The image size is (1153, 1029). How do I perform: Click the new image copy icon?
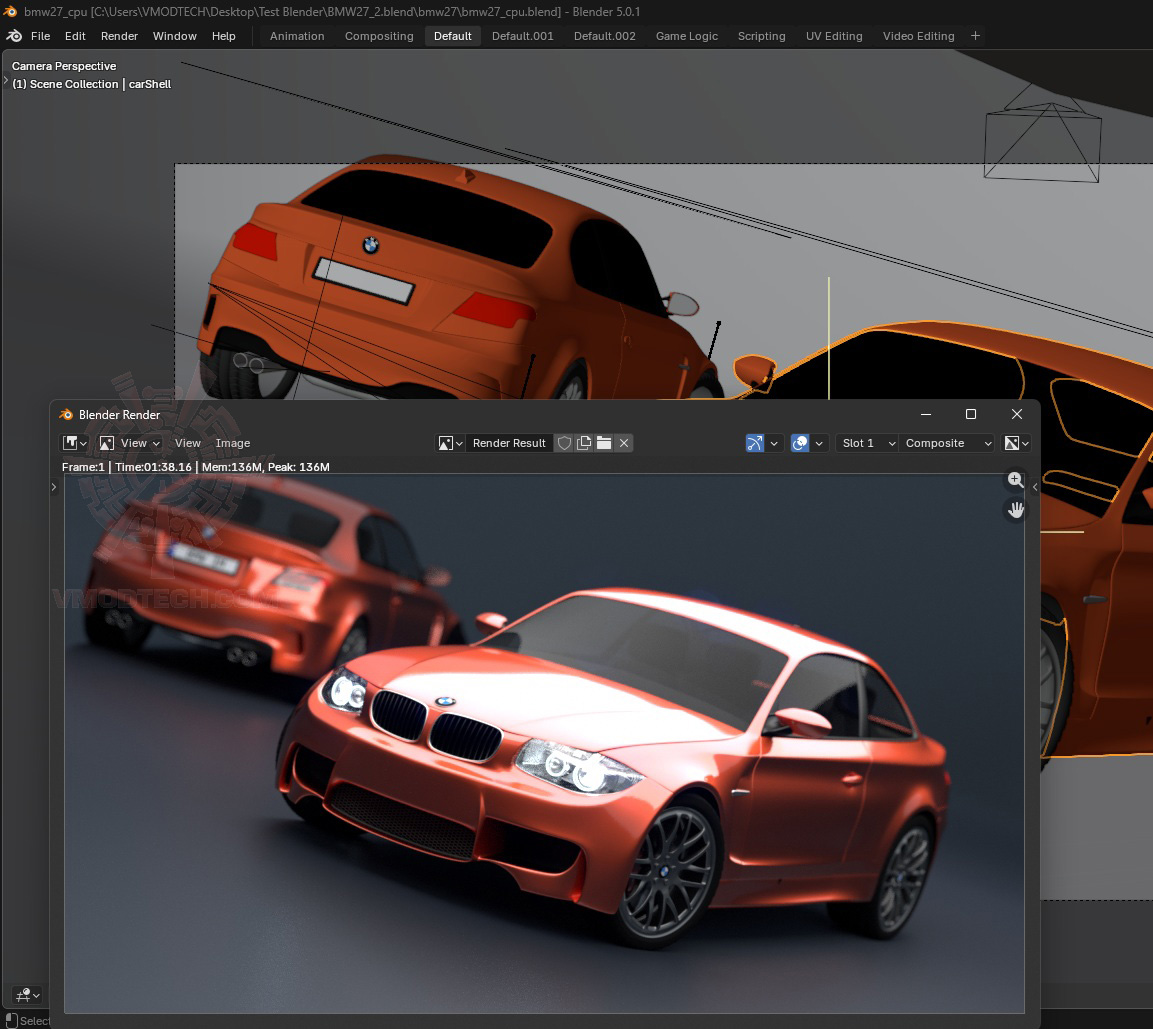(x=584, y=443)
